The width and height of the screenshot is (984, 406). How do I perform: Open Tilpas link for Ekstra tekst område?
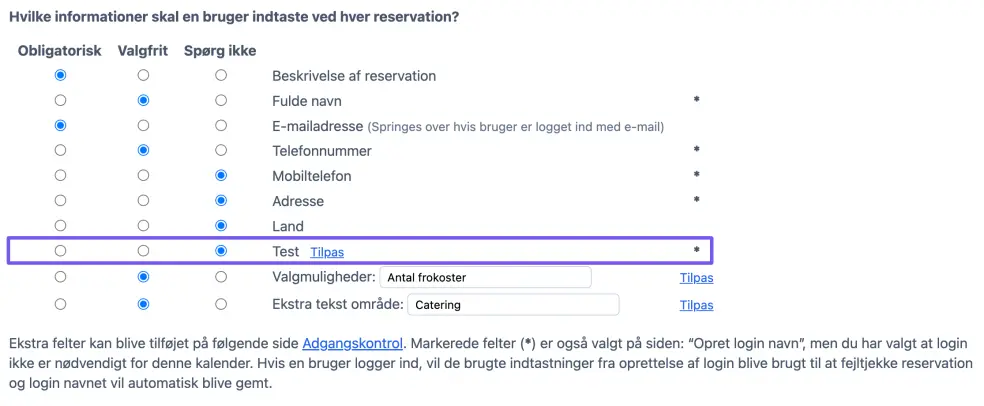696,305
